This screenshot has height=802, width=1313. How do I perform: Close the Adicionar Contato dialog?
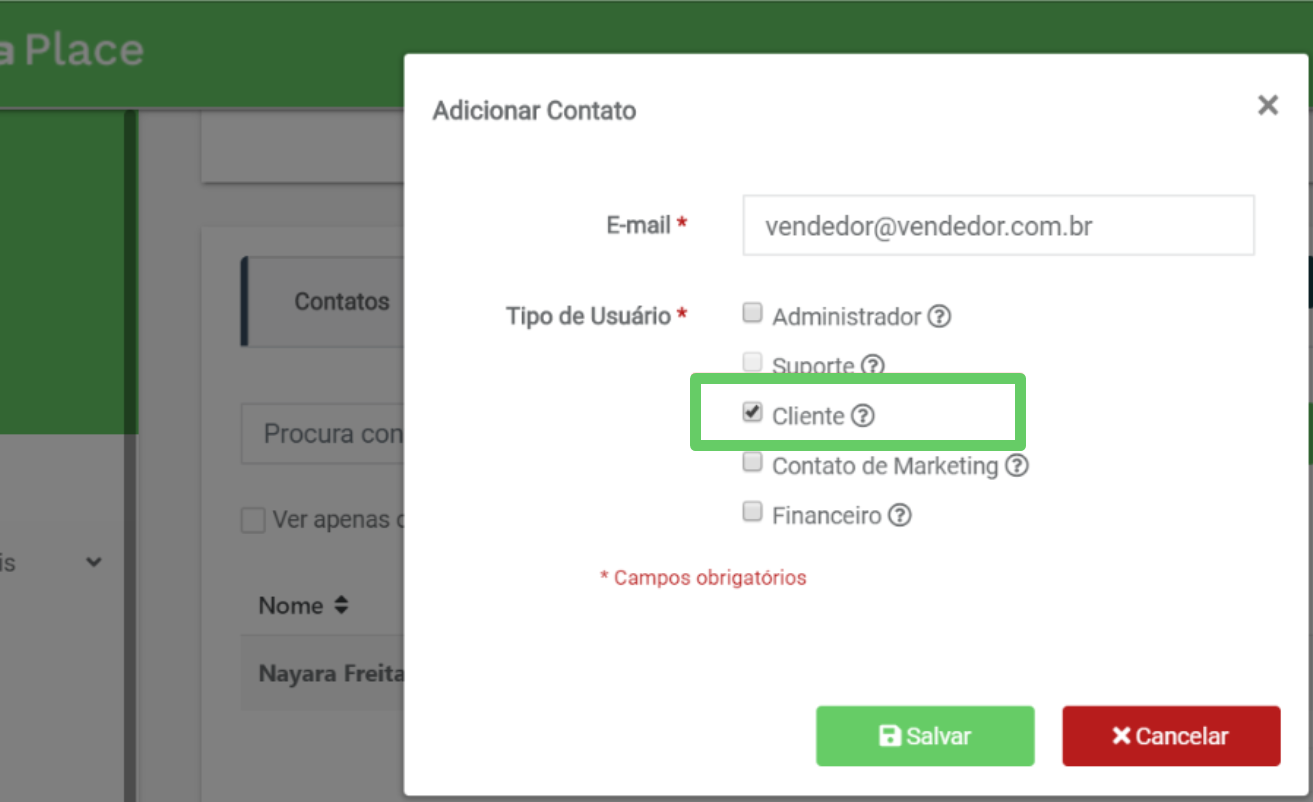[1268, 105]
